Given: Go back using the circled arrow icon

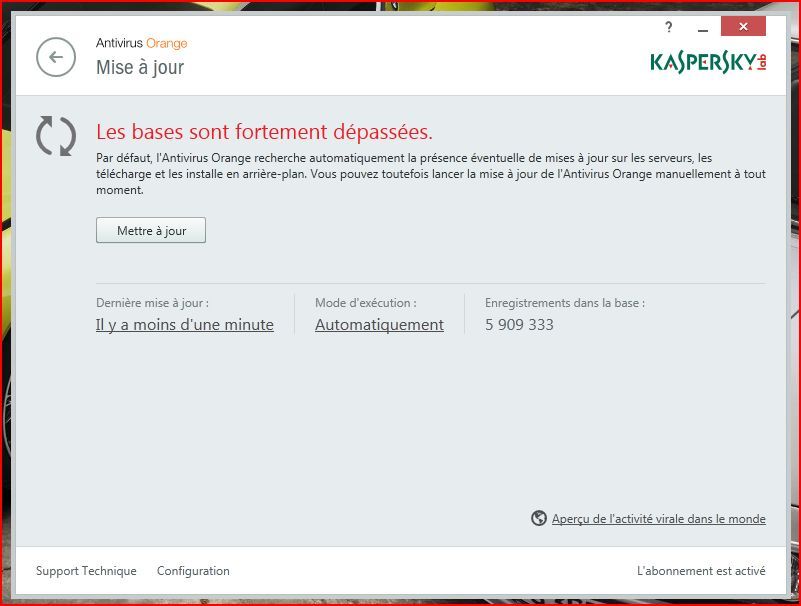Looking at the screenshot, I should pyautogui.click(x=56, y=57).
